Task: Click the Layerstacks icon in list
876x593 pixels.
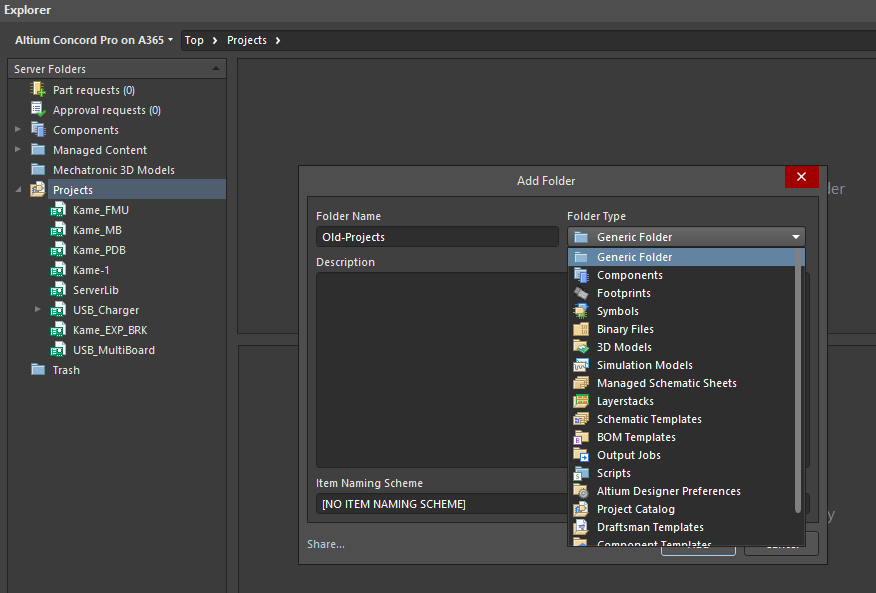Action: (x=581, y=401)
